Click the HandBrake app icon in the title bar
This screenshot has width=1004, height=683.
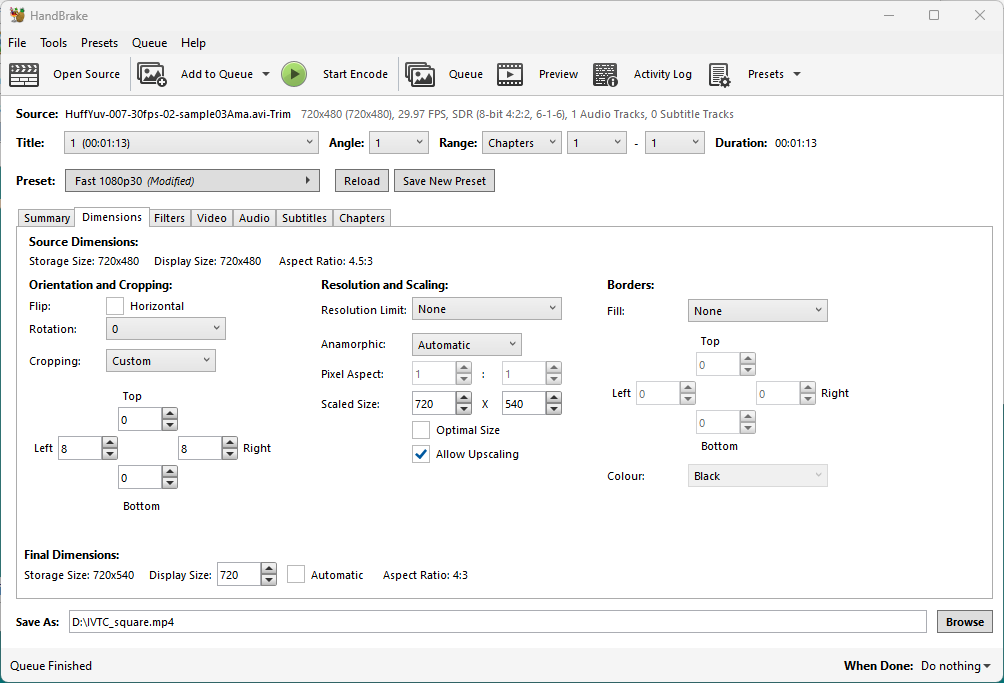(17, 15)
